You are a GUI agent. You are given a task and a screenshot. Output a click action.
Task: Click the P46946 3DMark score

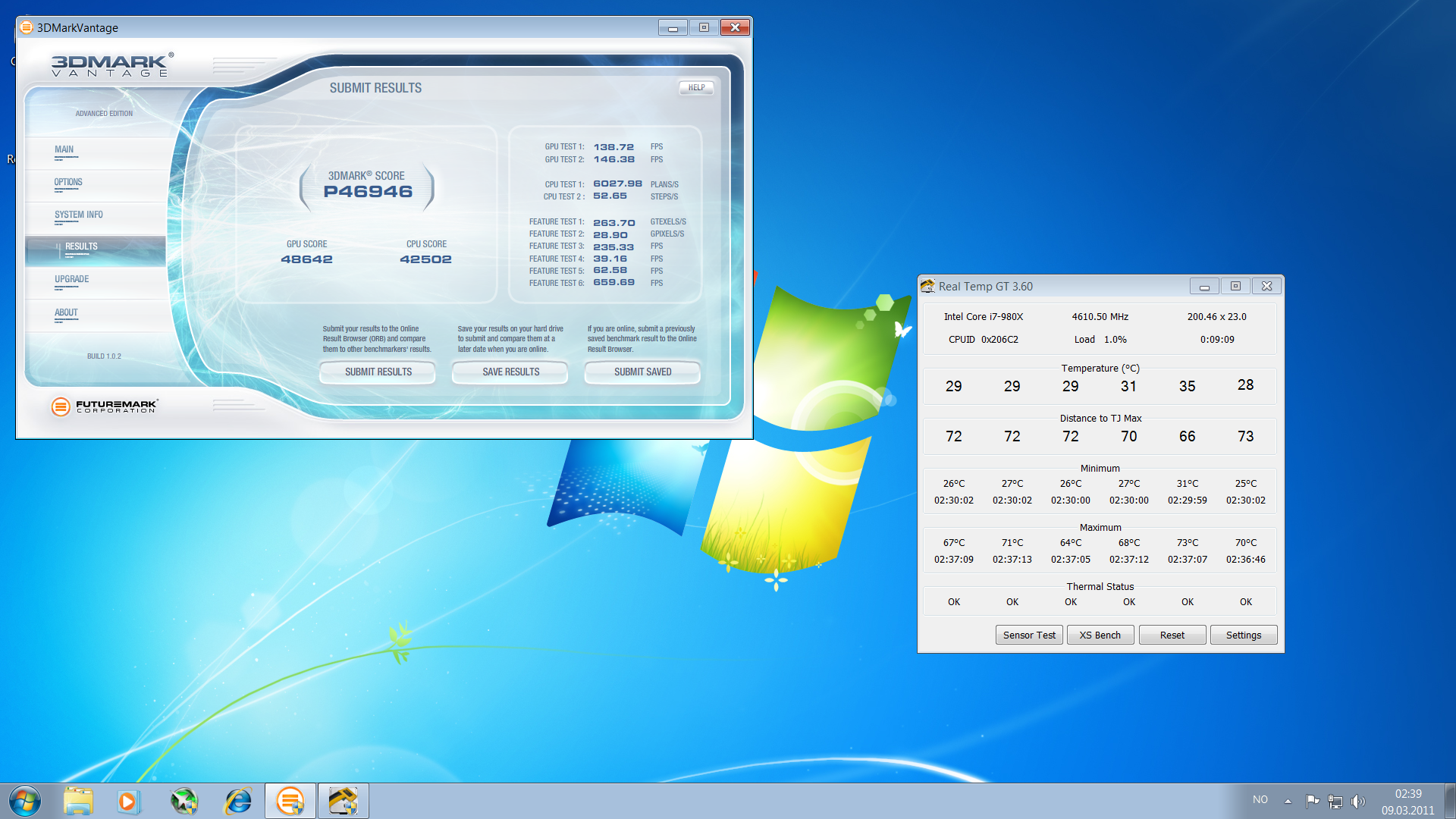[368, 192]
